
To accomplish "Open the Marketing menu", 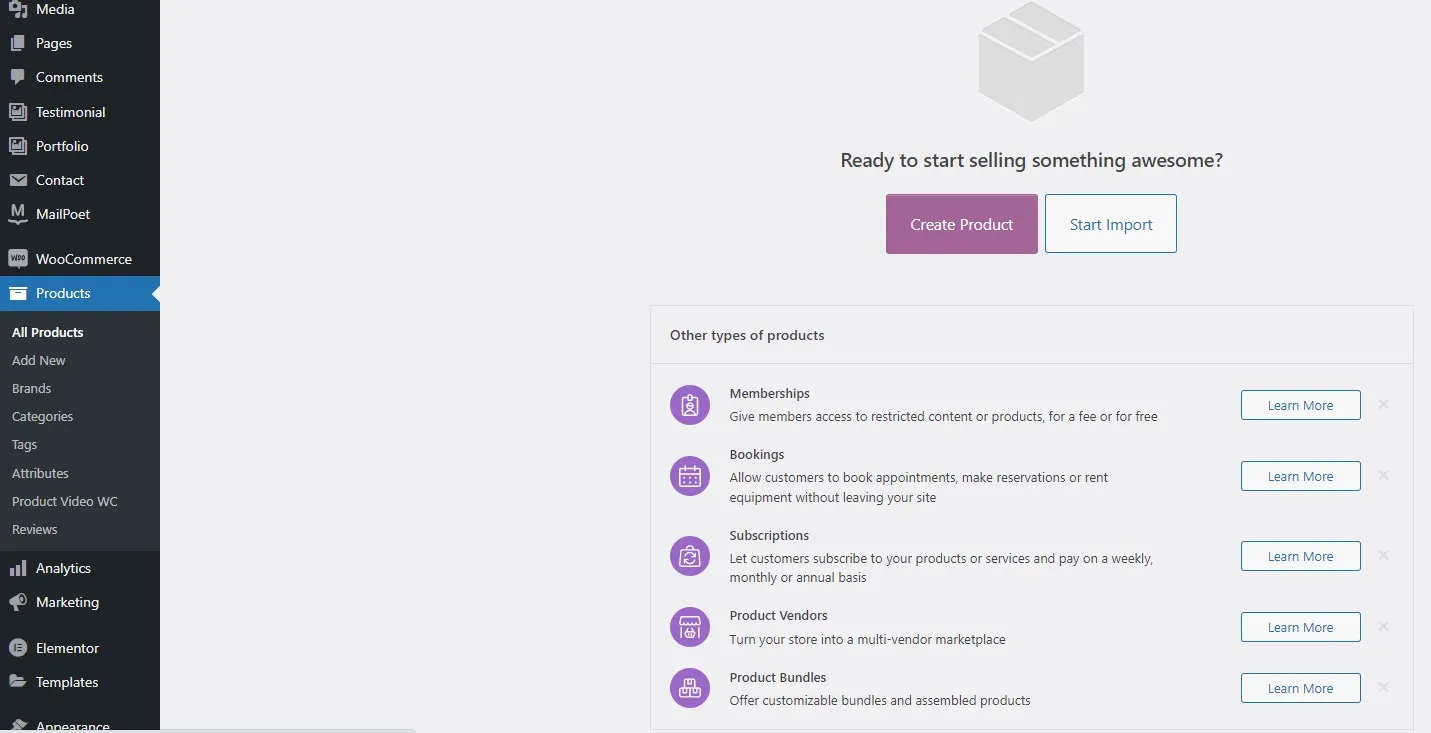I will point(80,602).
